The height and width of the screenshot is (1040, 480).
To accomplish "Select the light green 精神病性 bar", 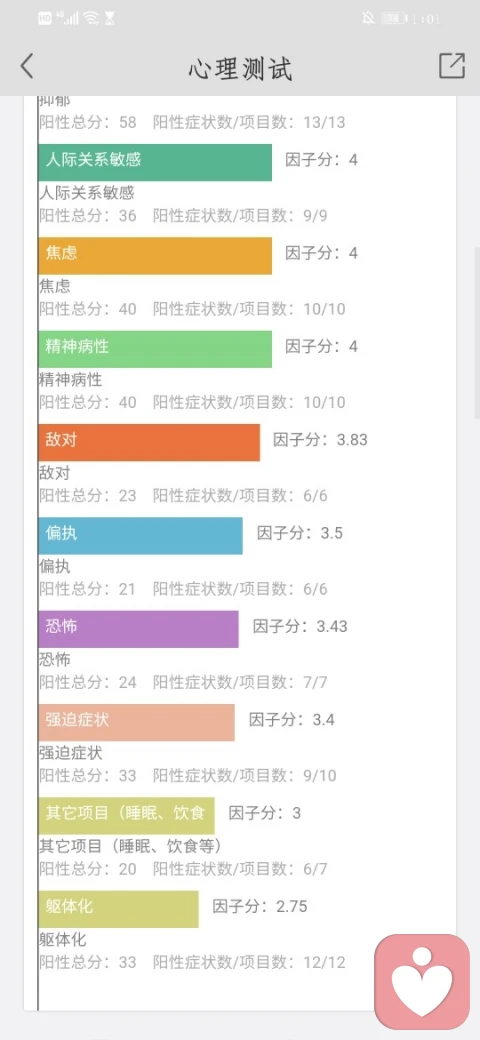I will 155,349.
